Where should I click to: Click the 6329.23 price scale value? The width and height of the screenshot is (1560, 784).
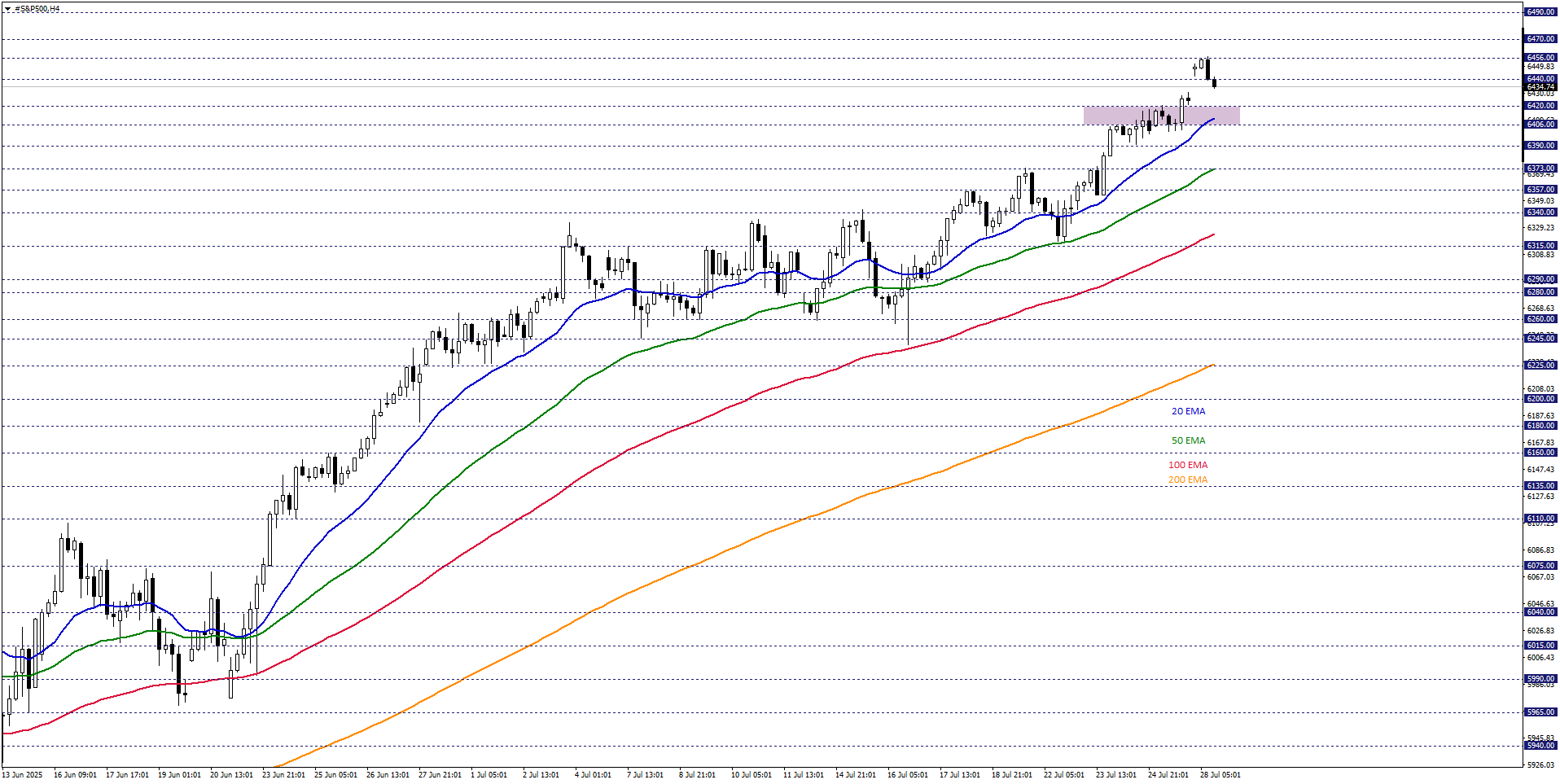point(1540,228)
